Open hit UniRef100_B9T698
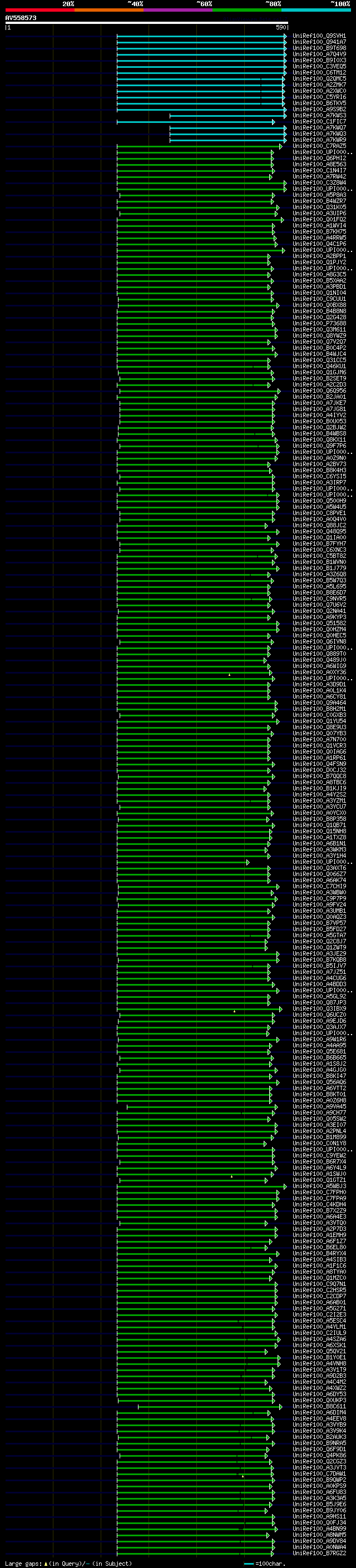This screenshot has height=1568, width=356. click(319, 48)
